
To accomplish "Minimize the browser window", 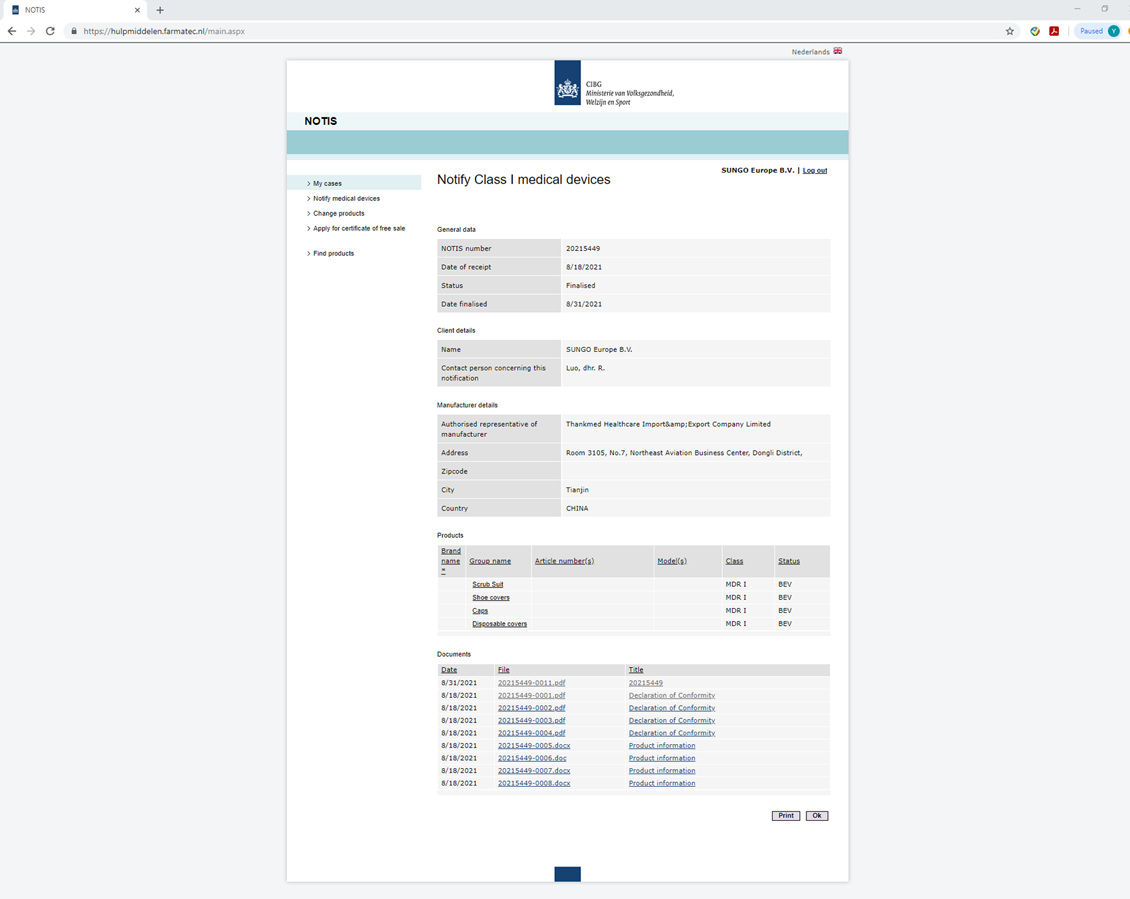I will (1077, 9).
